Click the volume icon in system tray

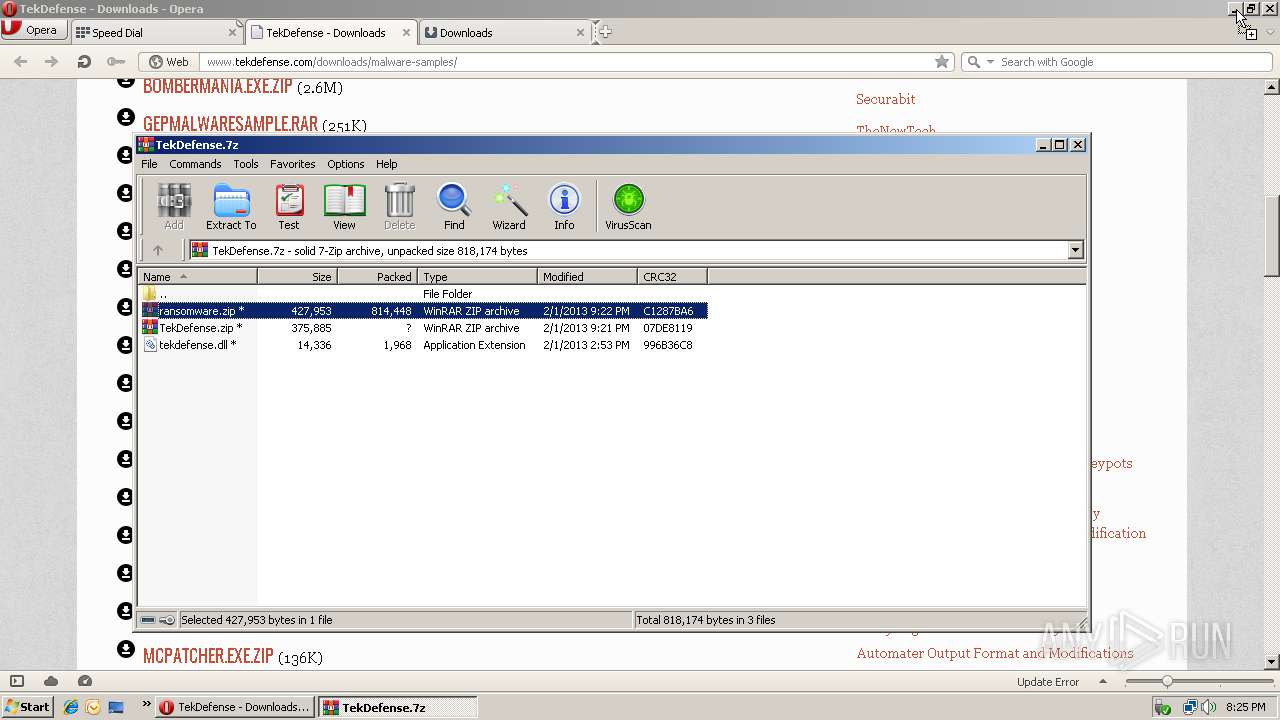click(x=1208, y=707)
